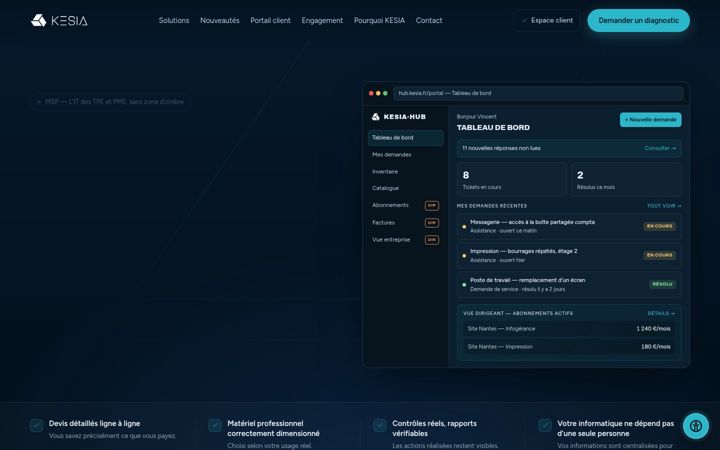720x450 pixels.
Task: Select Inventaire in sidebar
Action: click(385, 172)
